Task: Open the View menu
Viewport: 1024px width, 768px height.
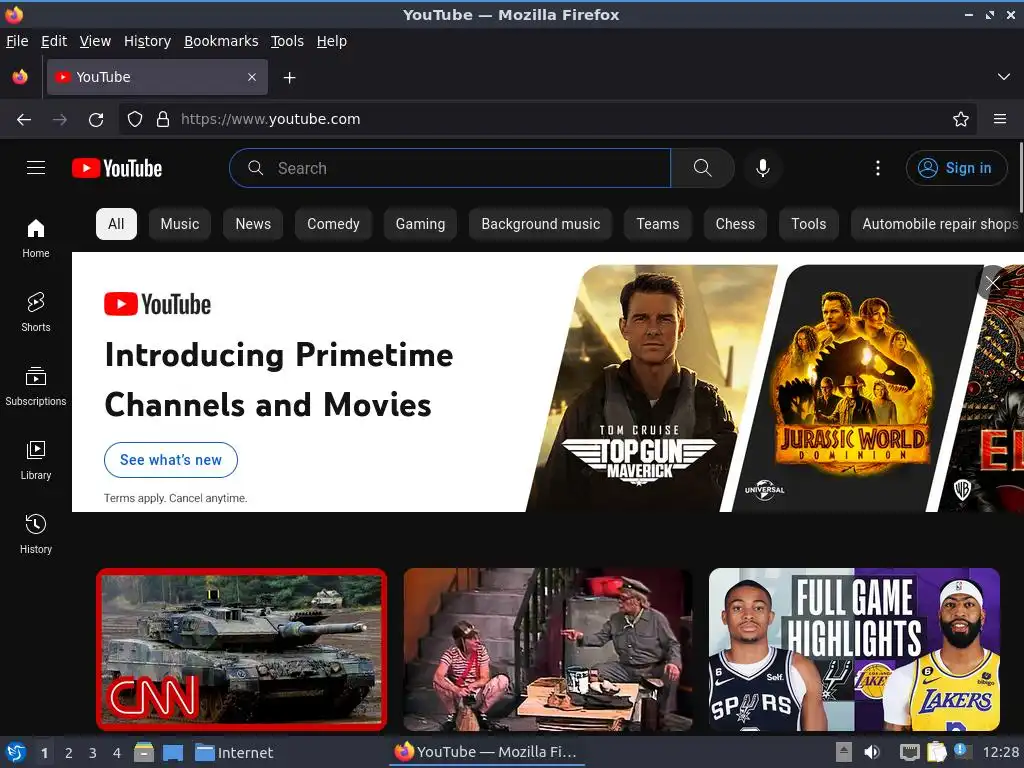Action: 95,41
